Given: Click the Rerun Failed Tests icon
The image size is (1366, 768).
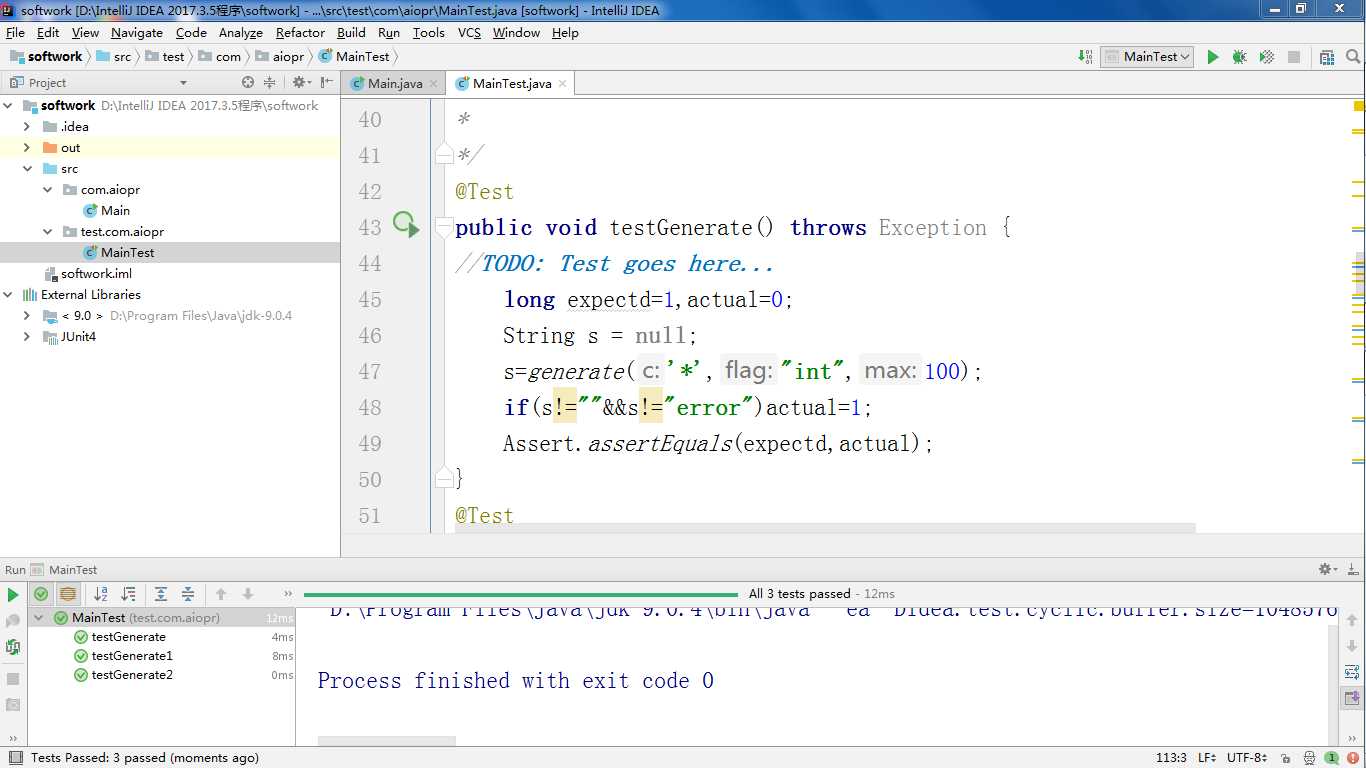Looking at the screenshot, I should point(13,621).
